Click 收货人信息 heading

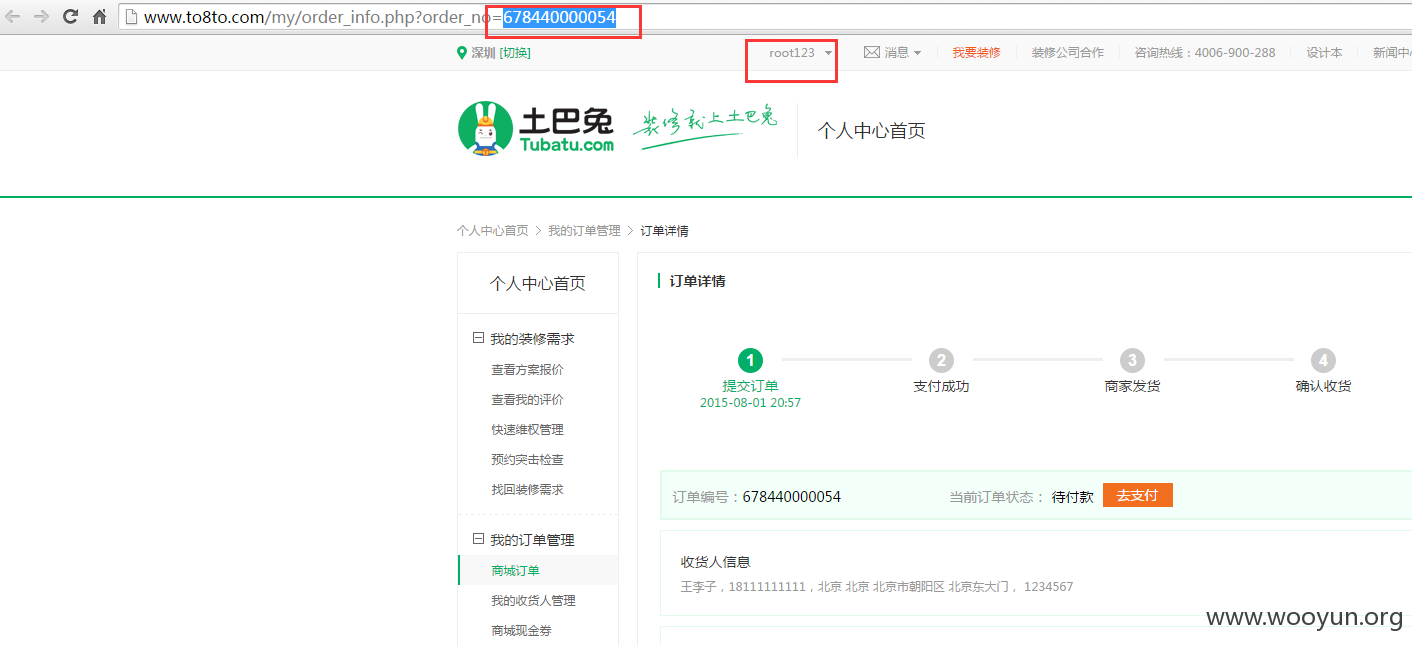(x=716, y=562)
